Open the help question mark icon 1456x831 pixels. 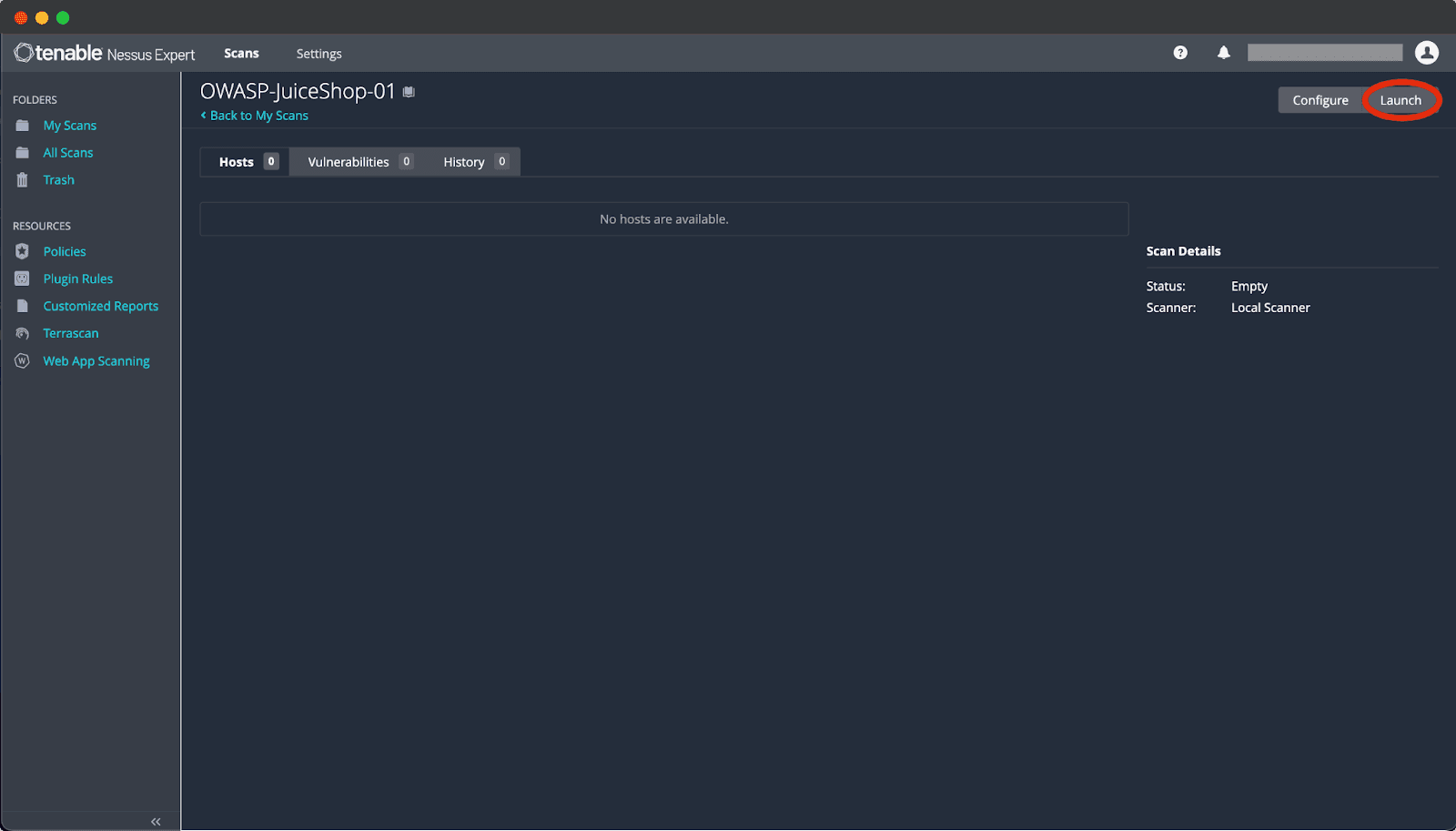tap(1180, 53)
